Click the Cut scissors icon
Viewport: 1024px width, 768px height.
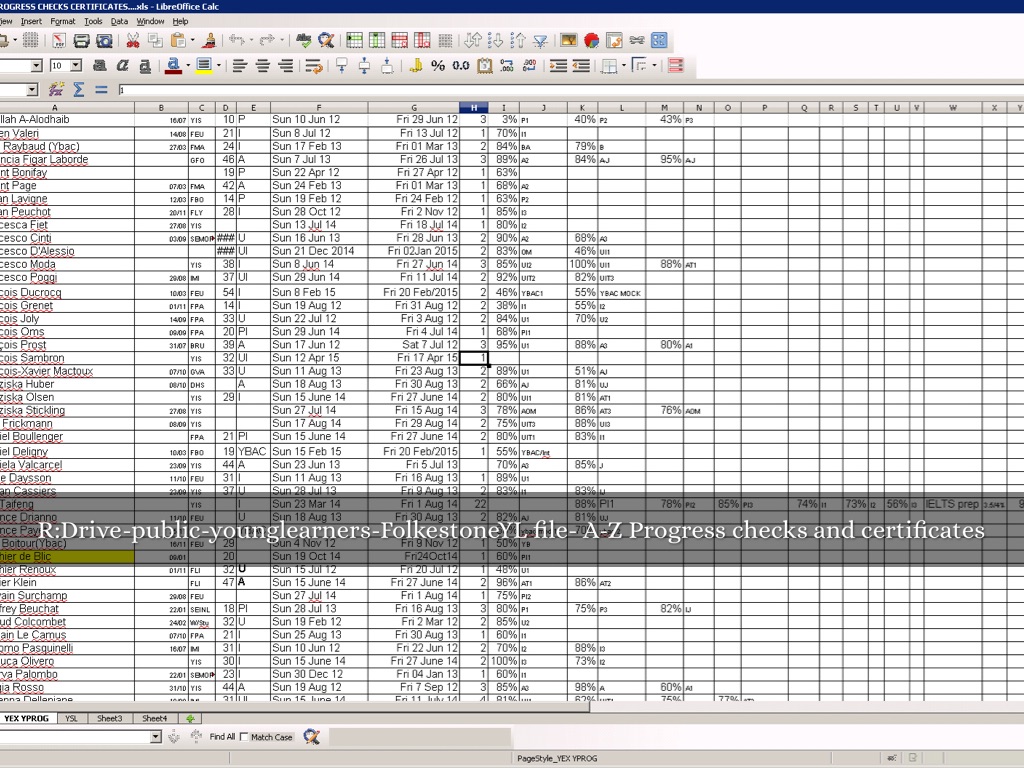tap(132, 41)
